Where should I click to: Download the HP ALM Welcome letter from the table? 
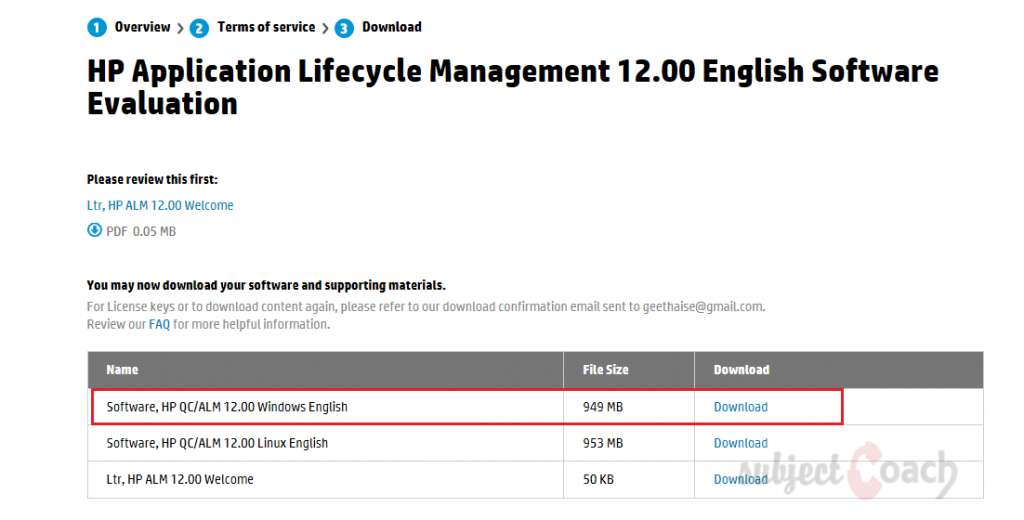[740, 479]
